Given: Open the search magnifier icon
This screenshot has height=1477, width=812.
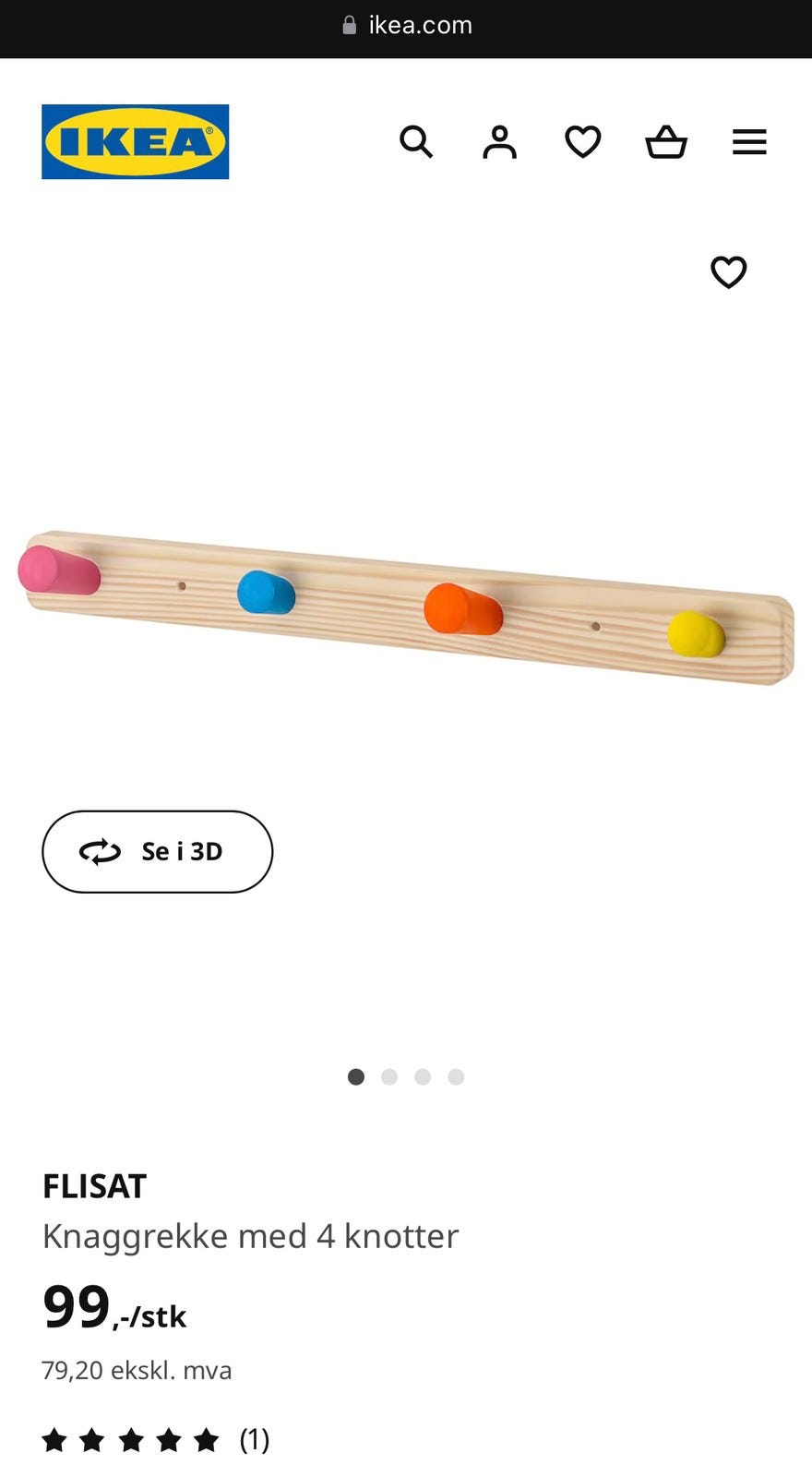Looking at the screenshot, I should click(x=416, y=142).
